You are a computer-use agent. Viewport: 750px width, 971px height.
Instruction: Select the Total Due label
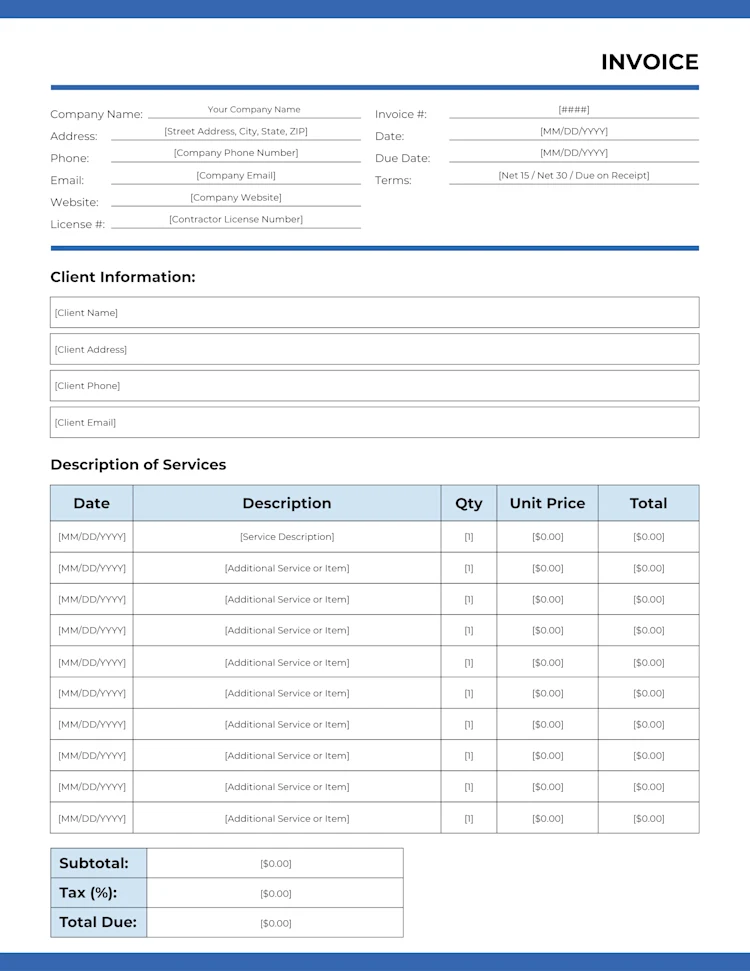point(98,922)
